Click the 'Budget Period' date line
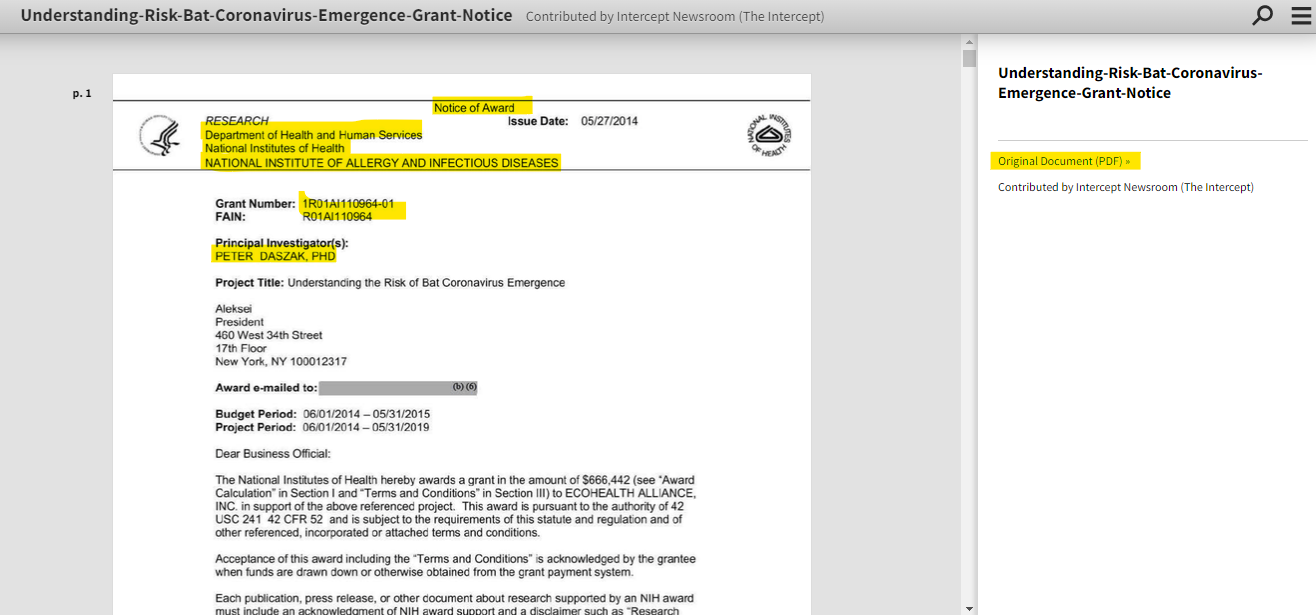This screenshot has width=1316, height=615. [323, 414]
